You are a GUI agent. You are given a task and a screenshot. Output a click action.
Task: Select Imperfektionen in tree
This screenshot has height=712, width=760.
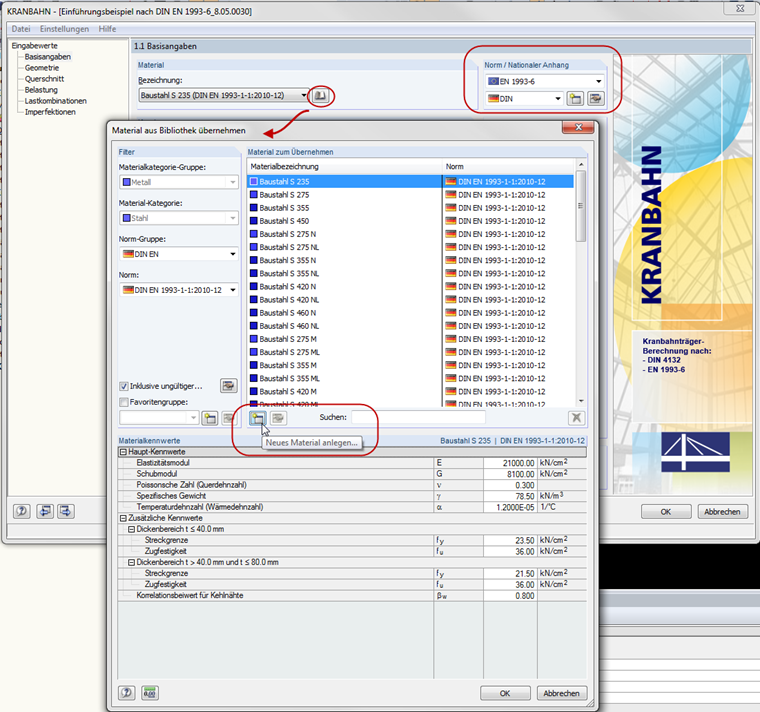coord(50,112)
